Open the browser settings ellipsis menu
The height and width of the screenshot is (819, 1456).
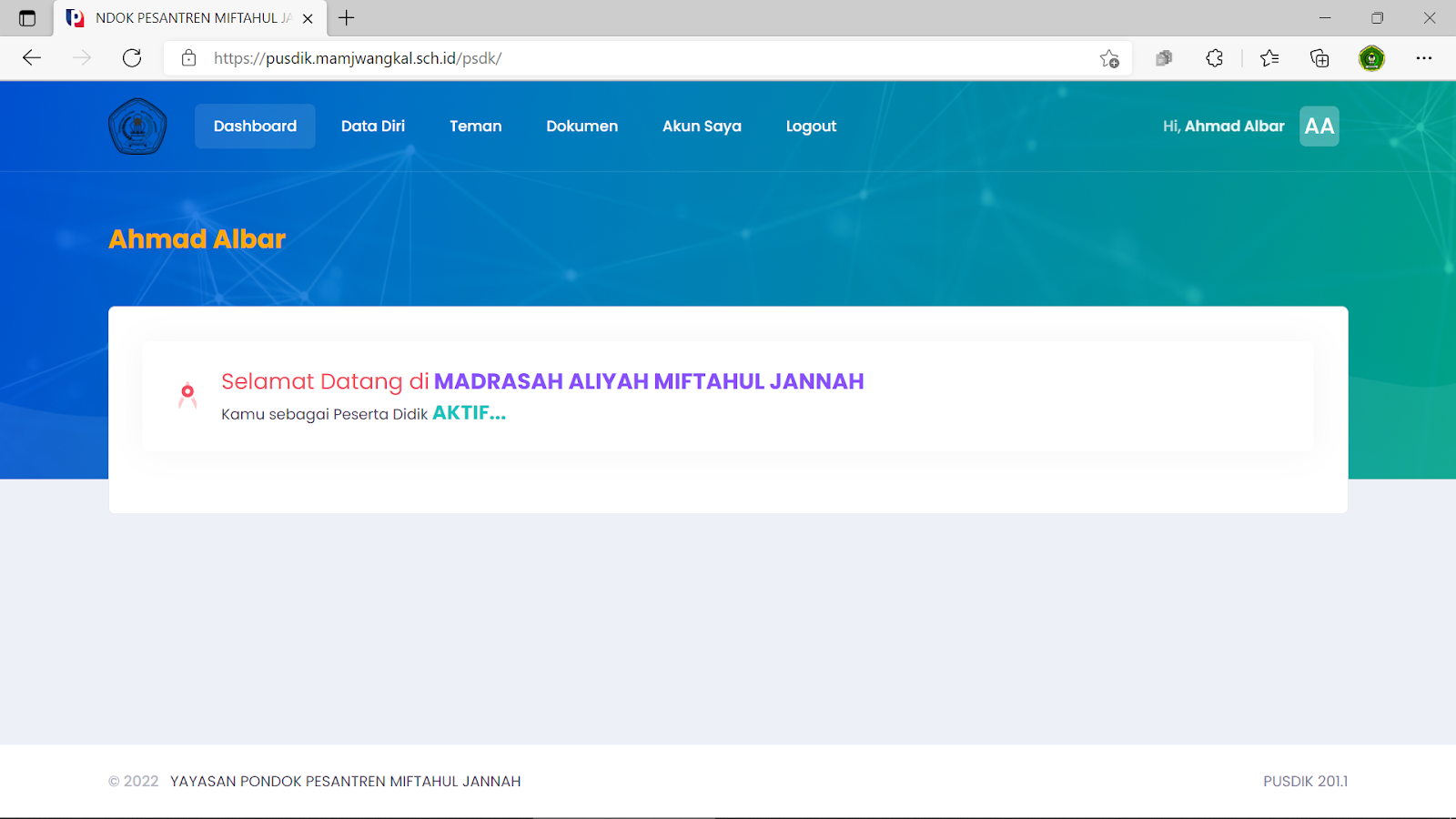click(1424, 58)
